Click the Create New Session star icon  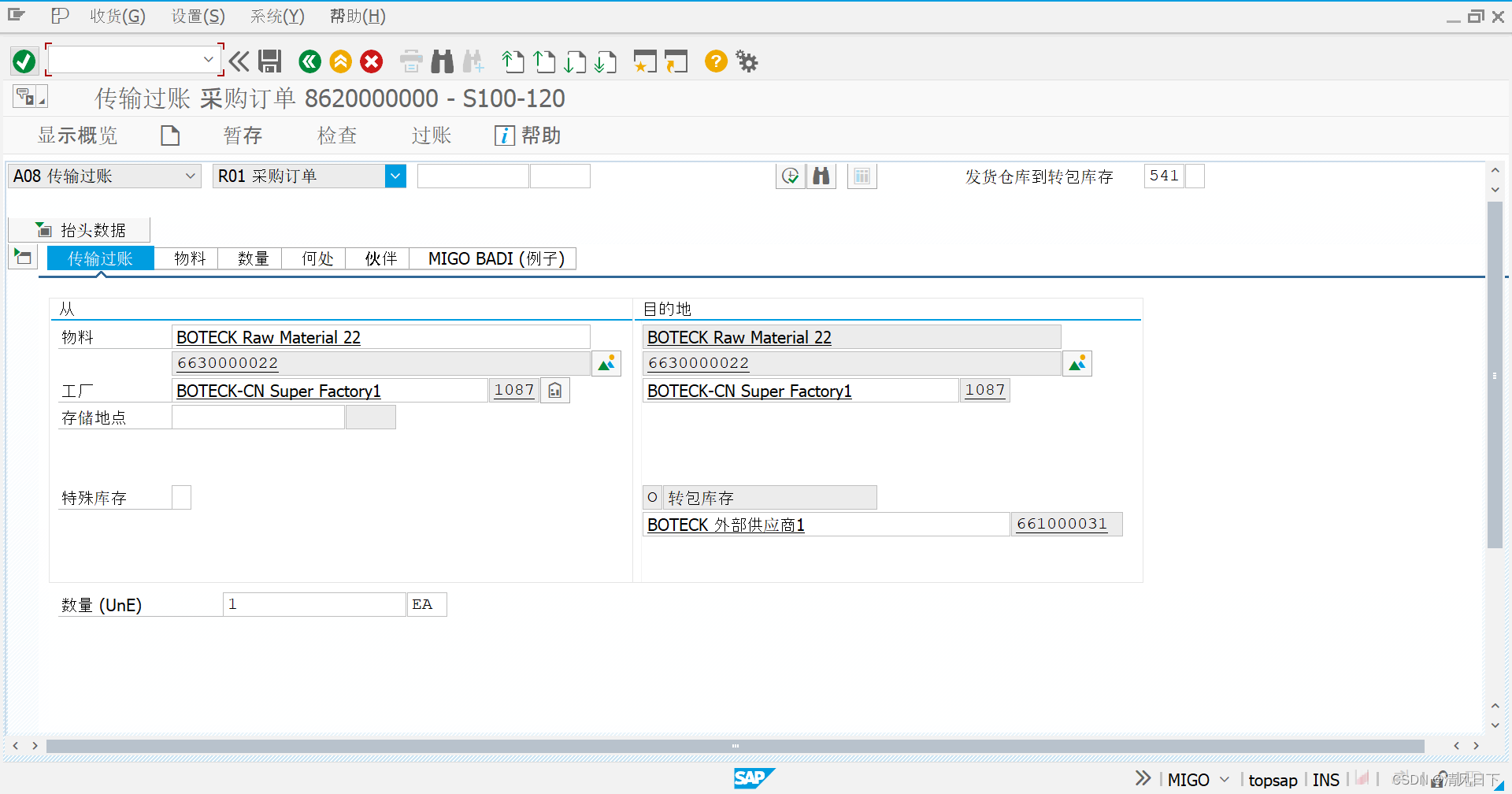(645, 61)
